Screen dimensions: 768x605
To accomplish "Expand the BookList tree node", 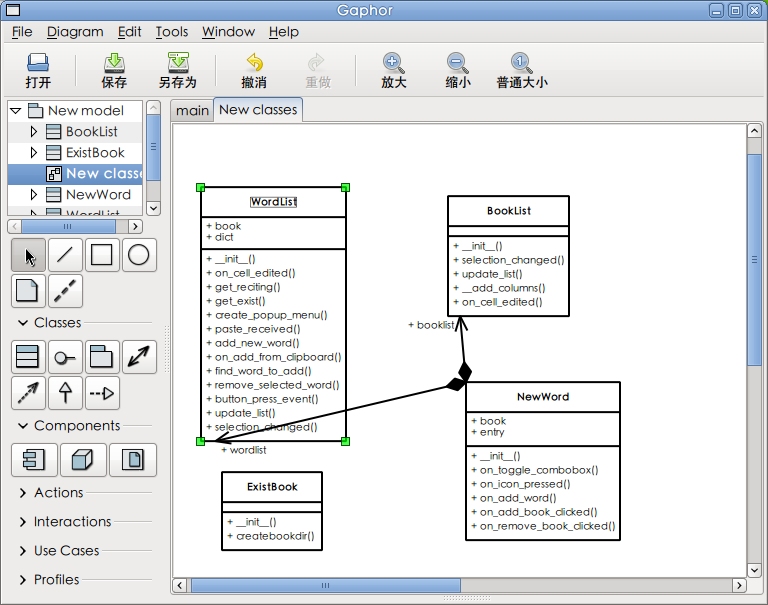I will (33, 132).
